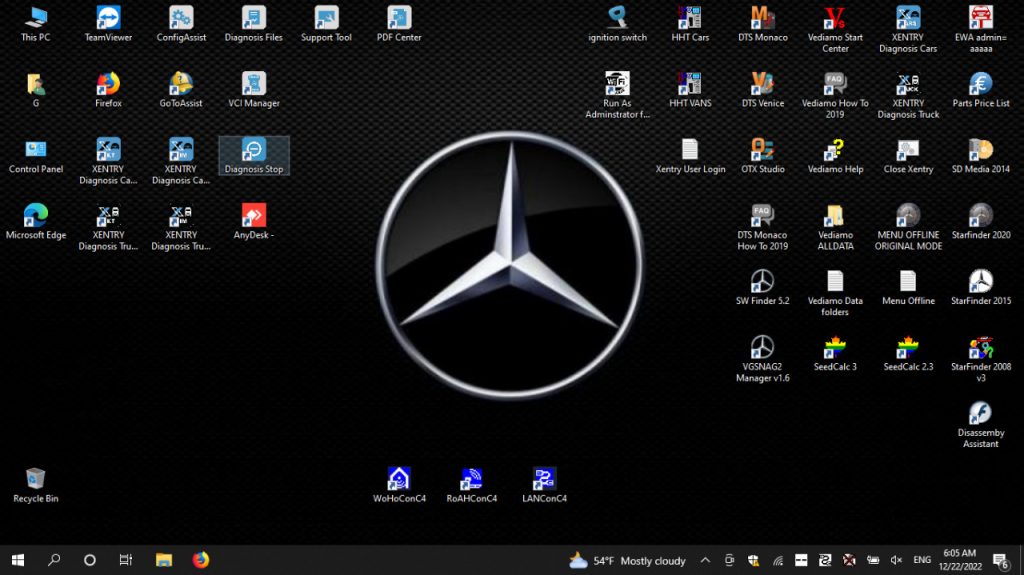Select MENU OFFLINE ORIGINAL MODE icon
This screenshot has height=575, width=1024.
(x=908, y=227)
